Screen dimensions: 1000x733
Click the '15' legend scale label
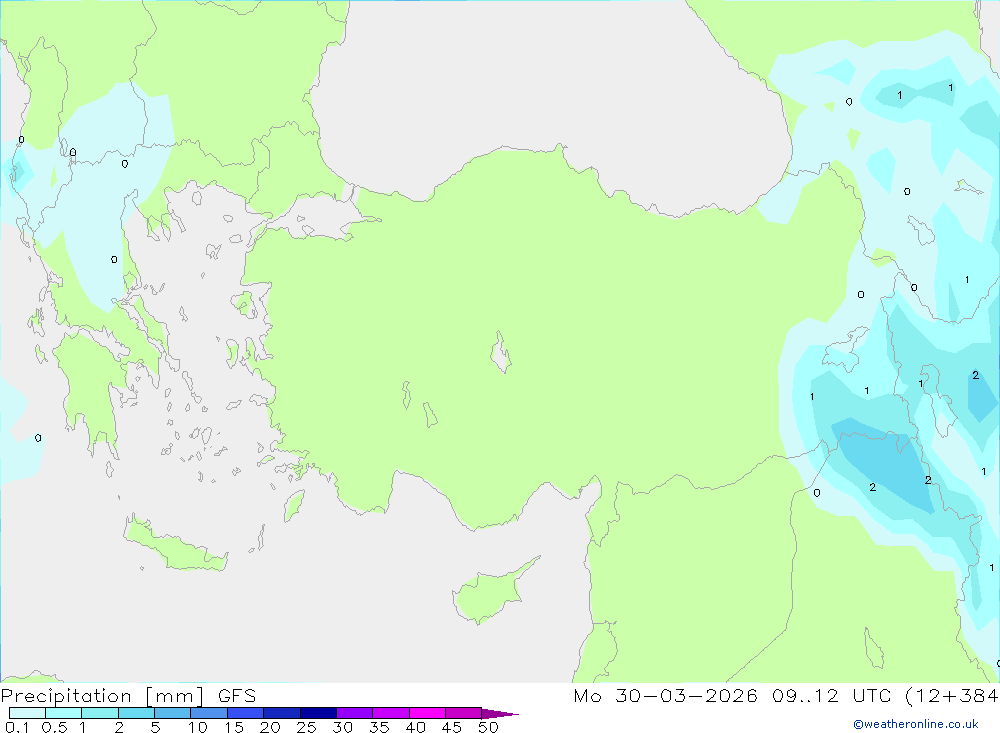click(234, 727)
